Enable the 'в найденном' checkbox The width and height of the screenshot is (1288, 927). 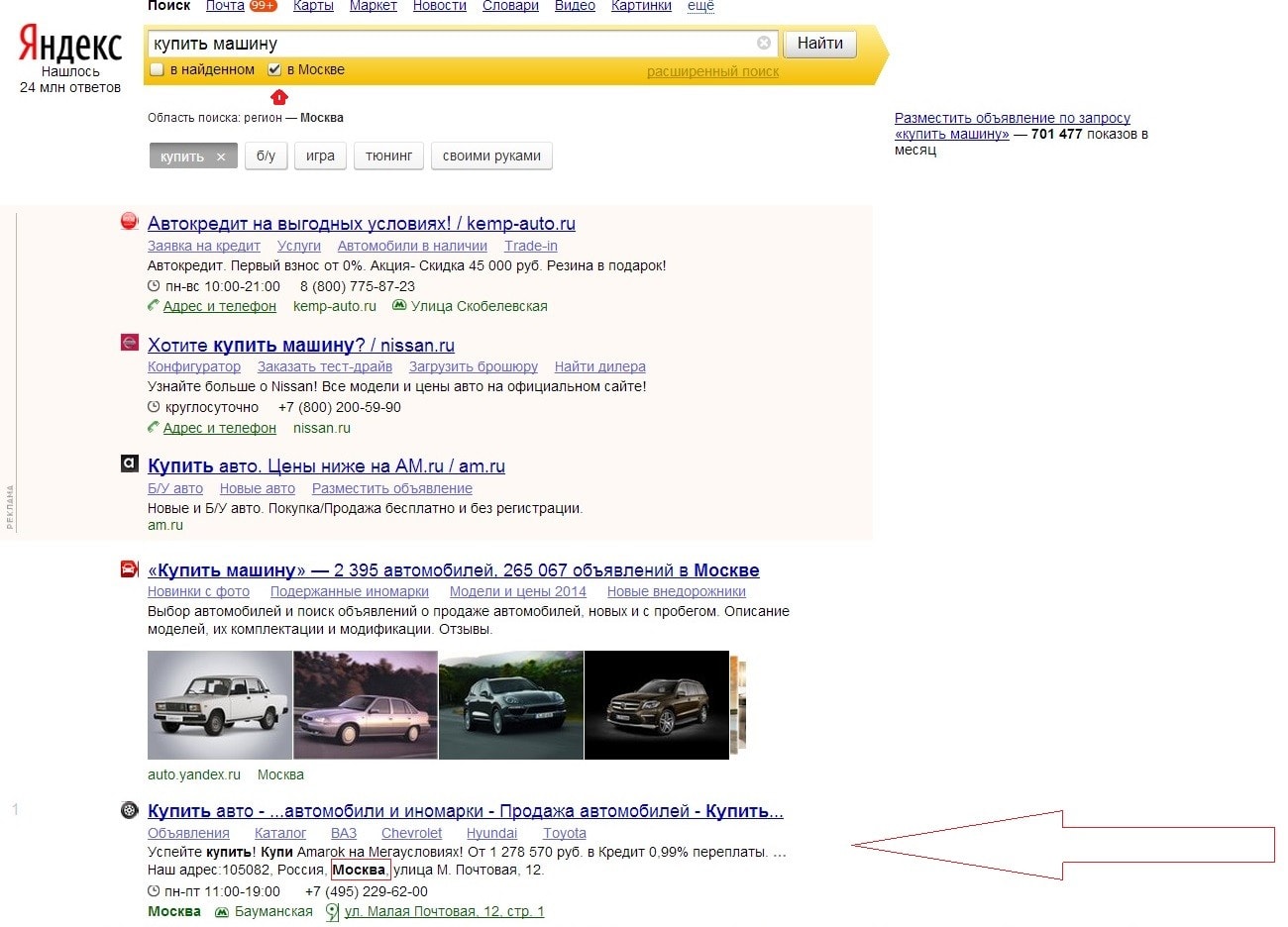157,69
